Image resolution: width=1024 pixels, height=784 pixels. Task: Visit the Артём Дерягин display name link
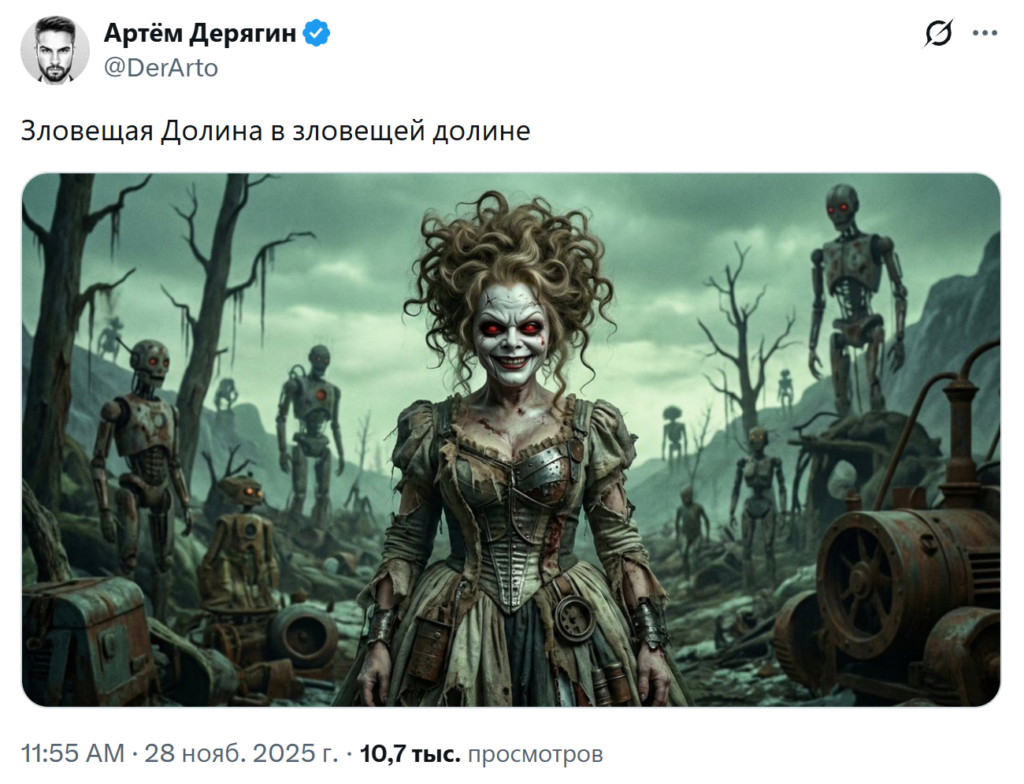coord(200,33)
